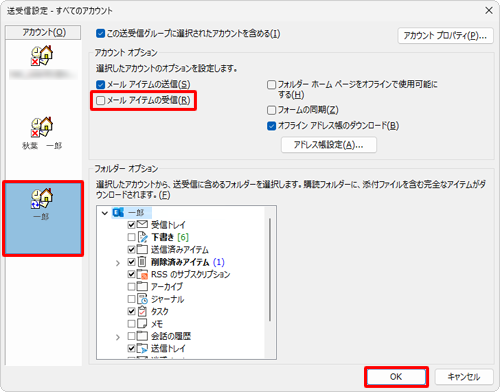Click the Outlook icon at folder tree root

click(x=118, y=212)
